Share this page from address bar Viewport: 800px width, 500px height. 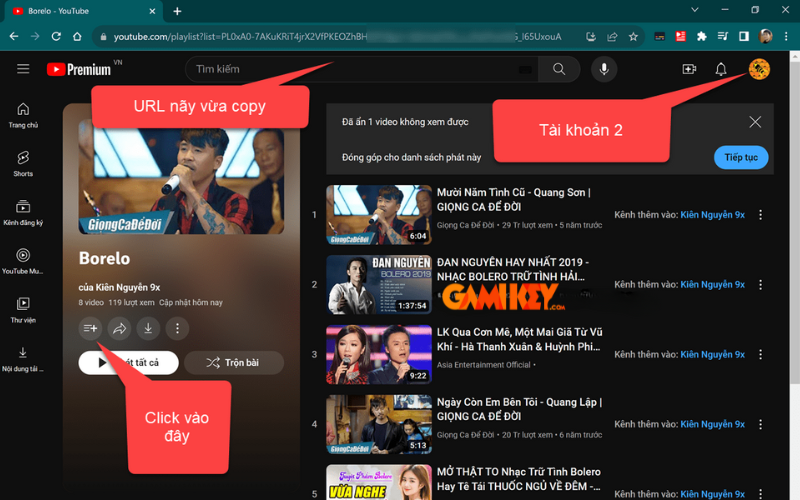(x=612, y=37)
